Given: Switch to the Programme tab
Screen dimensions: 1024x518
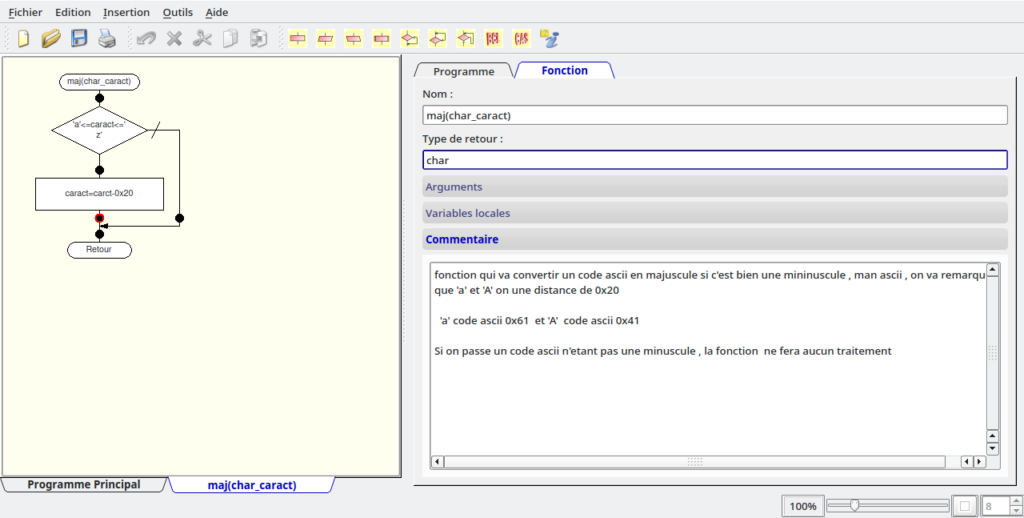Looking at the screenshot, I should [463, 71].
